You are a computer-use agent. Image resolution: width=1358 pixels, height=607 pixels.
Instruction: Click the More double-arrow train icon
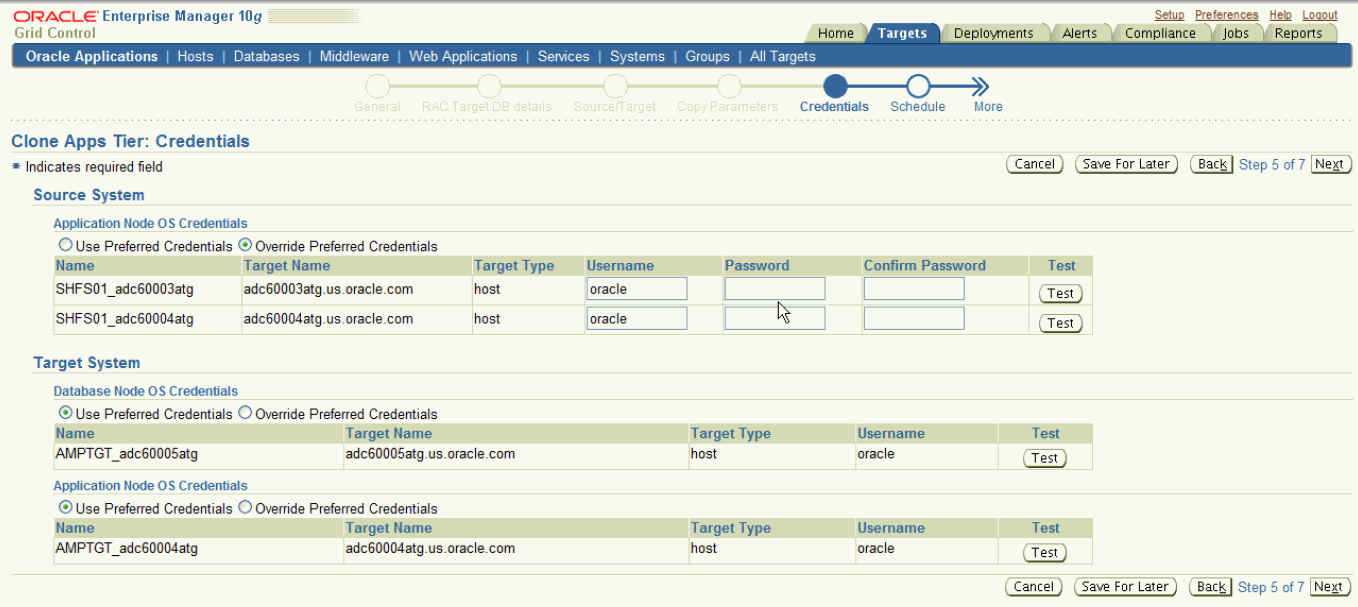coord(981,87)
